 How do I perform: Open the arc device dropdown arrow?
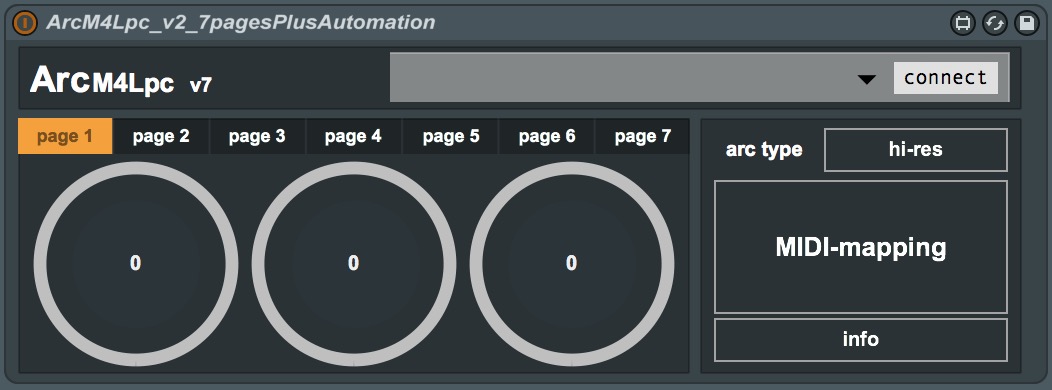point(867,80)
